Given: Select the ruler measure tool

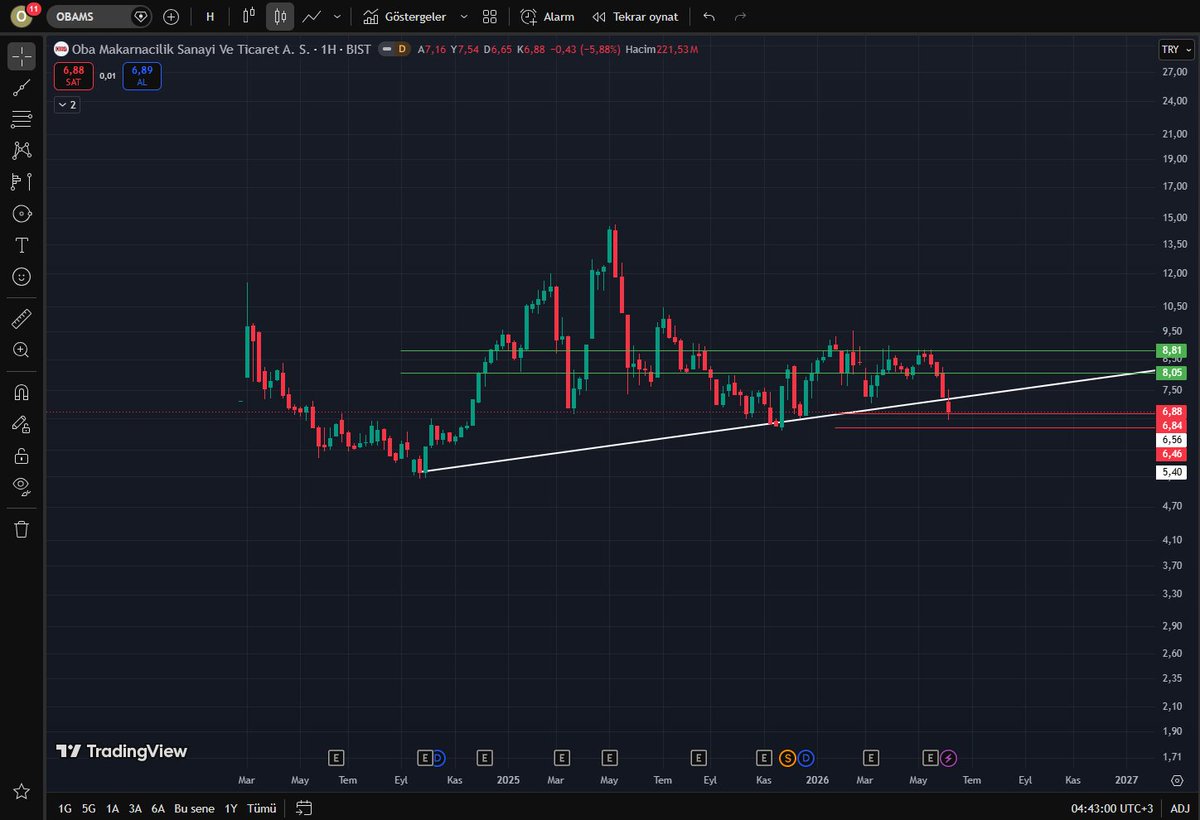Looking at the screenshot, I should coord(21,319).
